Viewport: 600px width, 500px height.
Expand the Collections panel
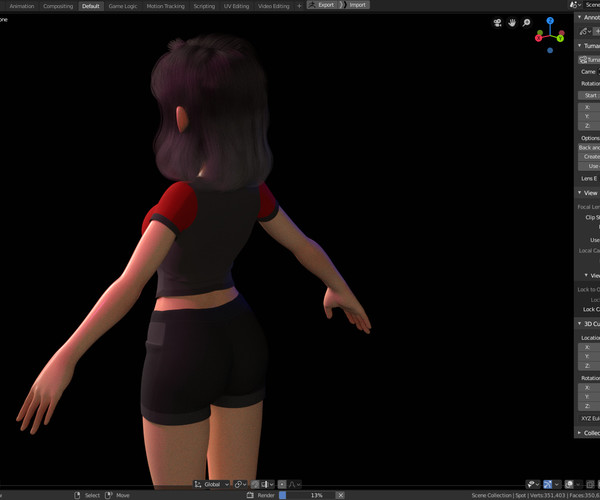(x=580, y=433)
